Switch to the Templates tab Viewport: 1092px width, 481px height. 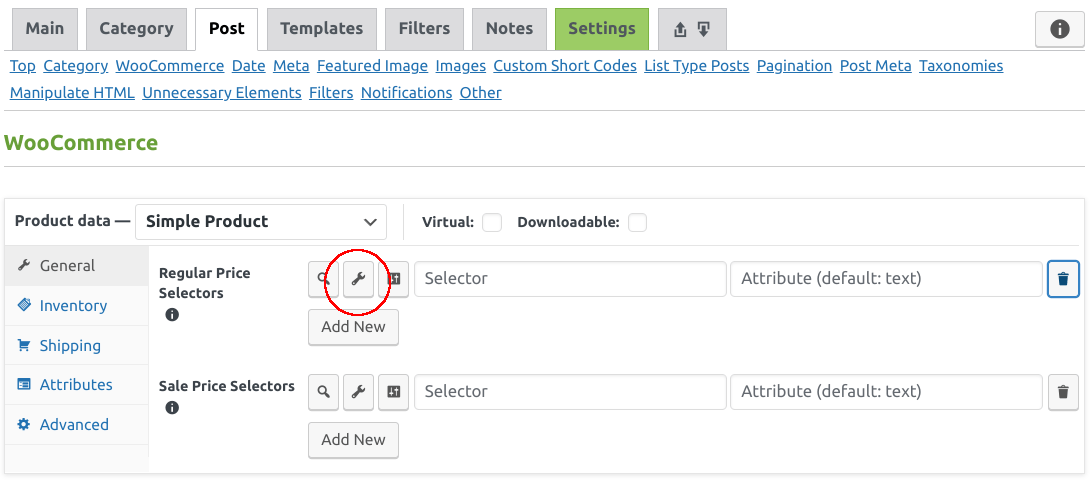[x=322, y=29]
